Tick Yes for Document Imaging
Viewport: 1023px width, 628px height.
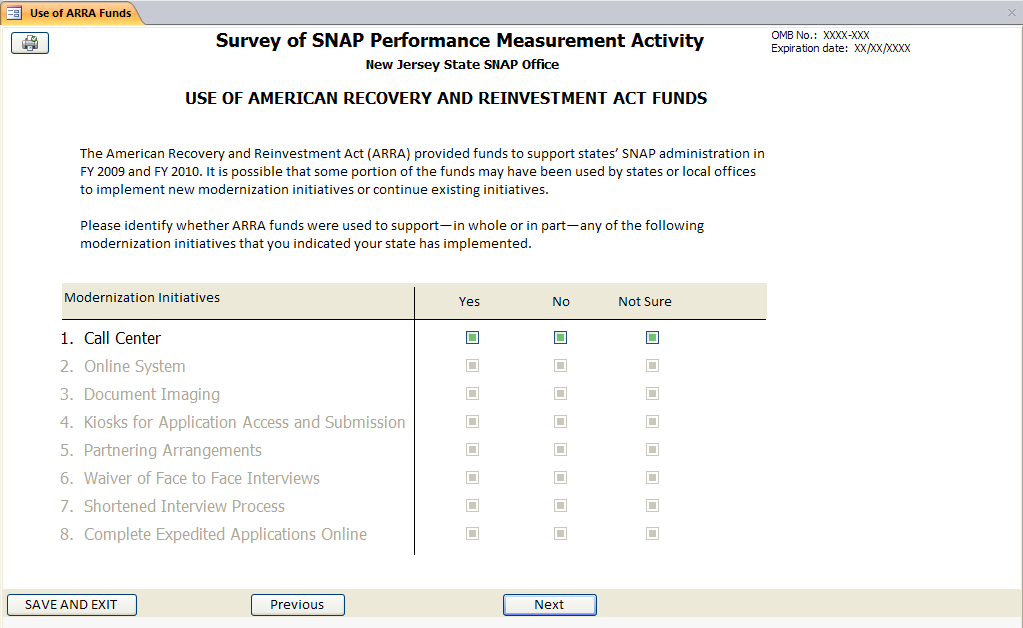(x=472, y=394)
